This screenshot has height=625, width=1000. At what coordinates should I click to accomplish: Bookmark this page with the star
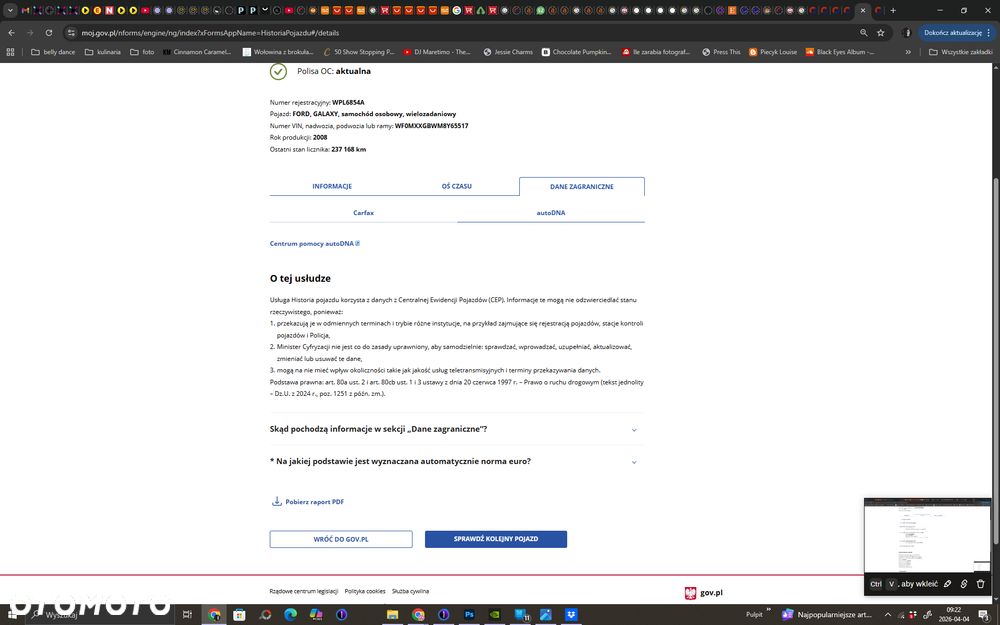point(881,33)
